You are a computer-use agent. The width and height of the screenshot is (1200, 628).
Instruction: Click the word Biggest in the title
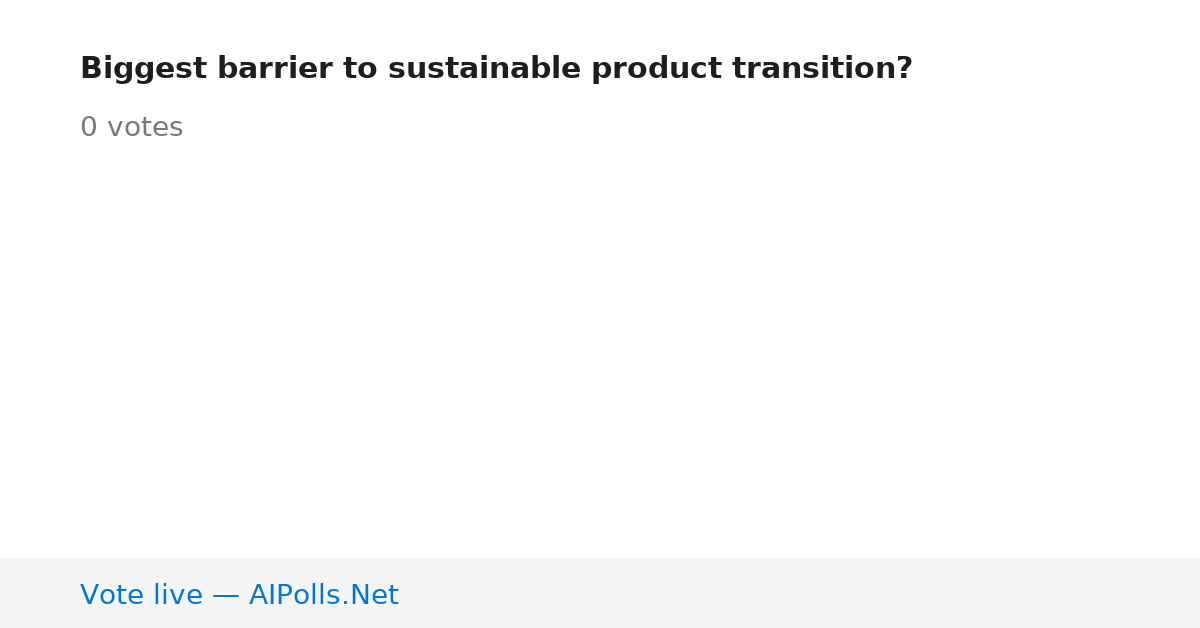point(143,69)
